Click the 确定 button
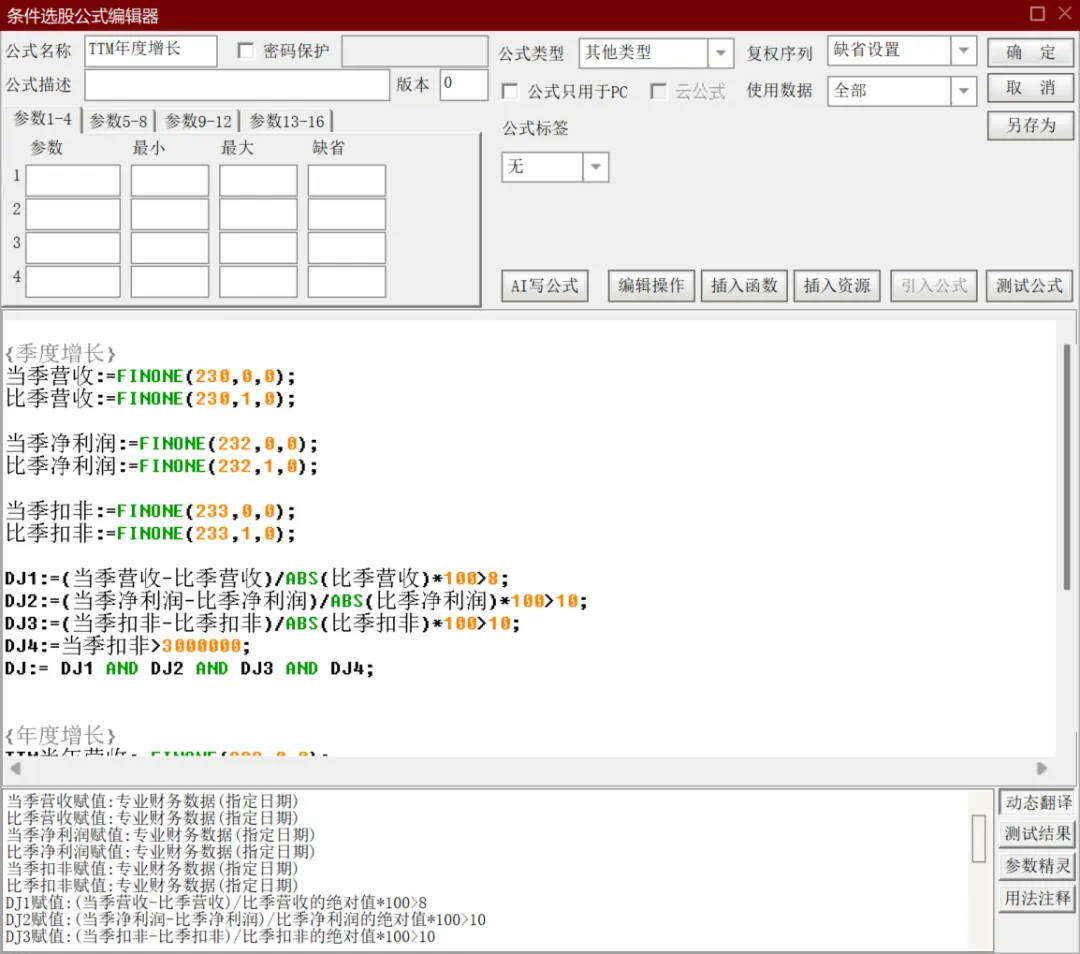The width and height of the screenshot is (1080, 954). (x=1030, y=52)
